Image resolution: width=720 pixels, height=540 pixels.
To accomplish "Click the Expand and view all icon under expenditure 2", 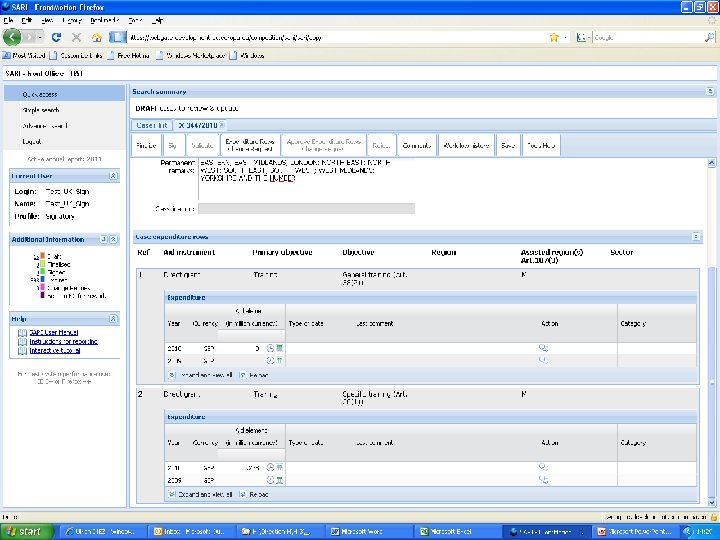I will click(172, 495).
